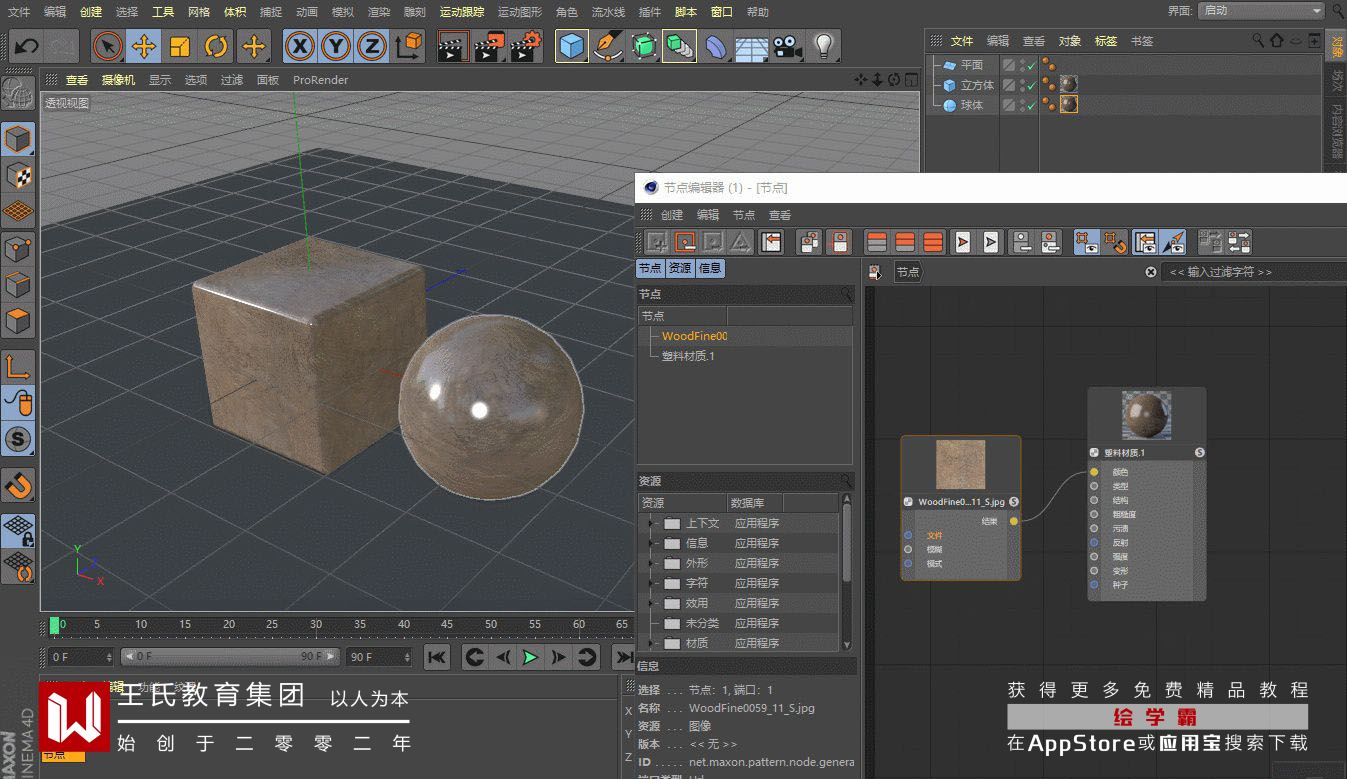This screenshot has width=1347, height=779.
Task: Select the 塑料材质.1 node in list
Action: tap(688, 356)
